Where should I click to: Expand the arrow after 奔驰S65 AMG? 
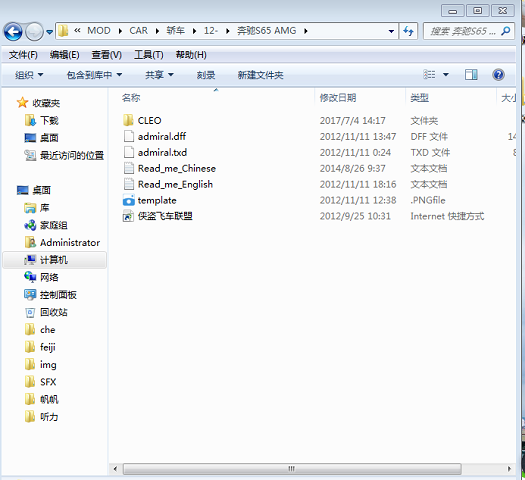(306, 31)
